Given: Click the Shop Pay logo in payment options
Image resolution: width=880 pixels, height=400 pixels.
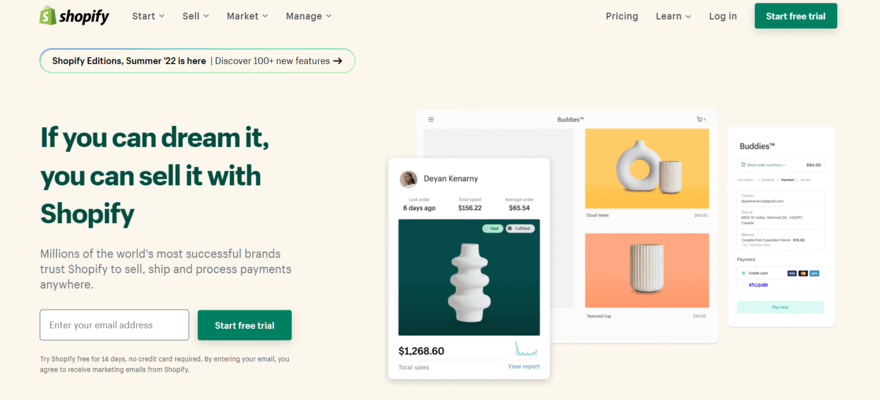Looking at the screenshot, I should tap(758, 285).
